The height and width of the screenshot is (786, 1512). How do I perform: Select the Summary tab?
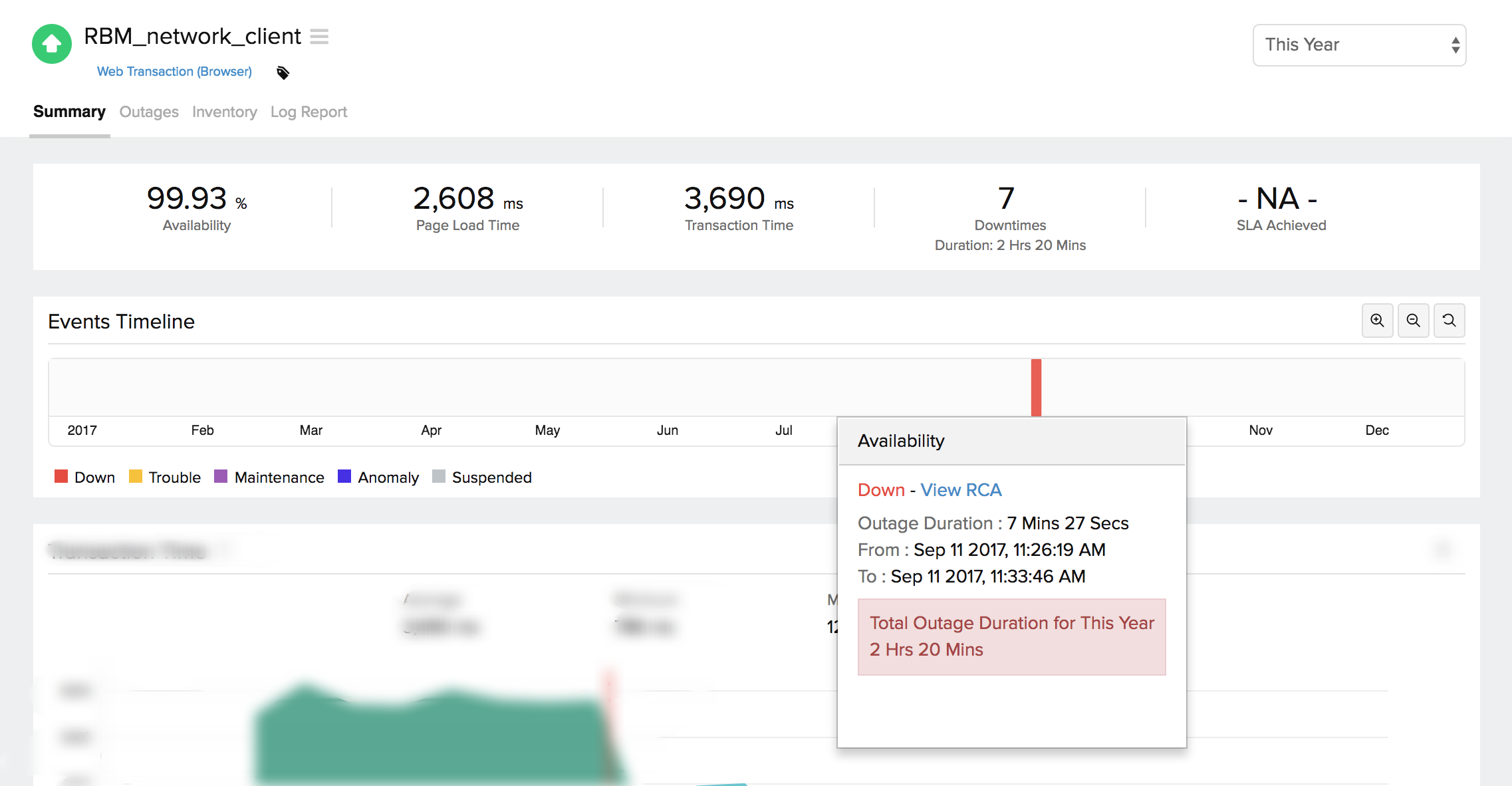pyautogui.click(x=69, y=112)
